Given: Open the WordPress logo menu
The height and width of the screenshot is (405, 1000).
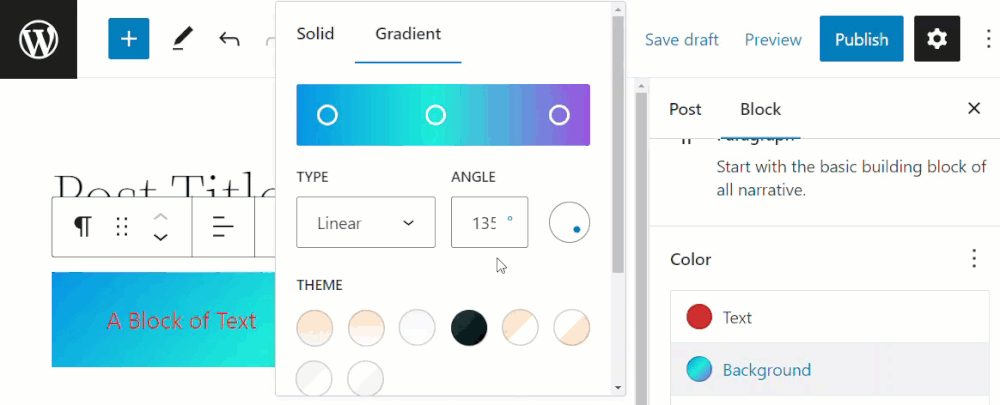Looking at the screenshot, I should point(38,39).
